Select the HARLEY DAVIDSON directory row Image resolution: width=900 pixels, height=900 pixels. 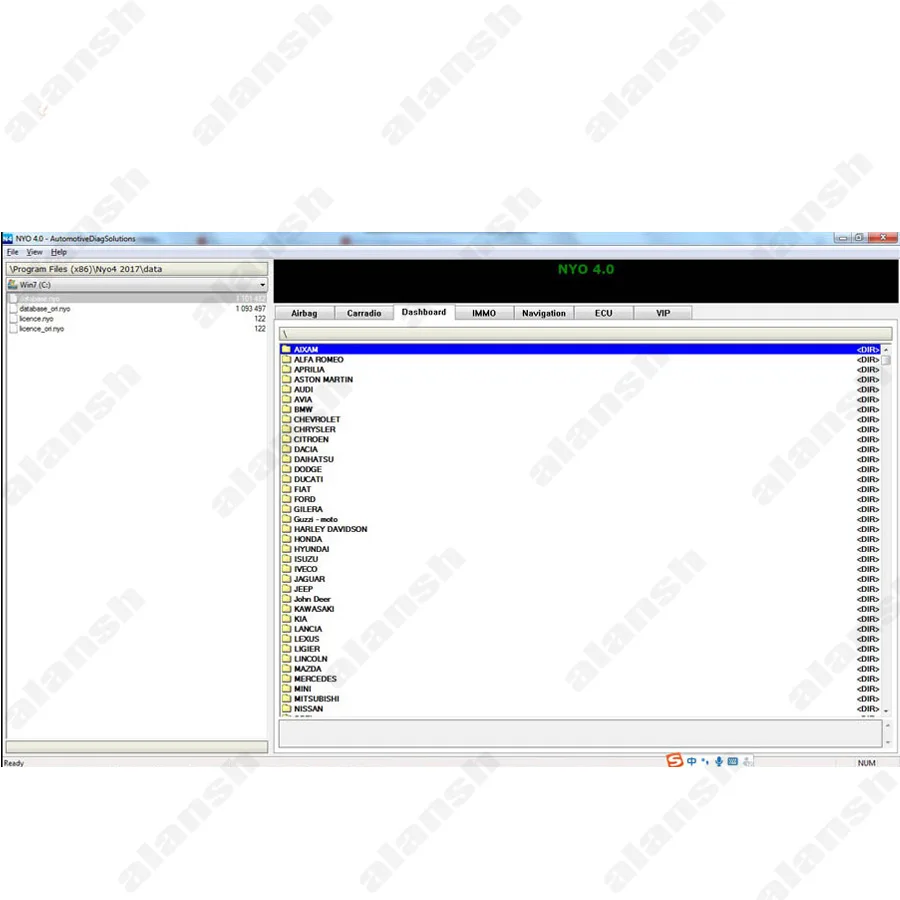coord(580,529)
